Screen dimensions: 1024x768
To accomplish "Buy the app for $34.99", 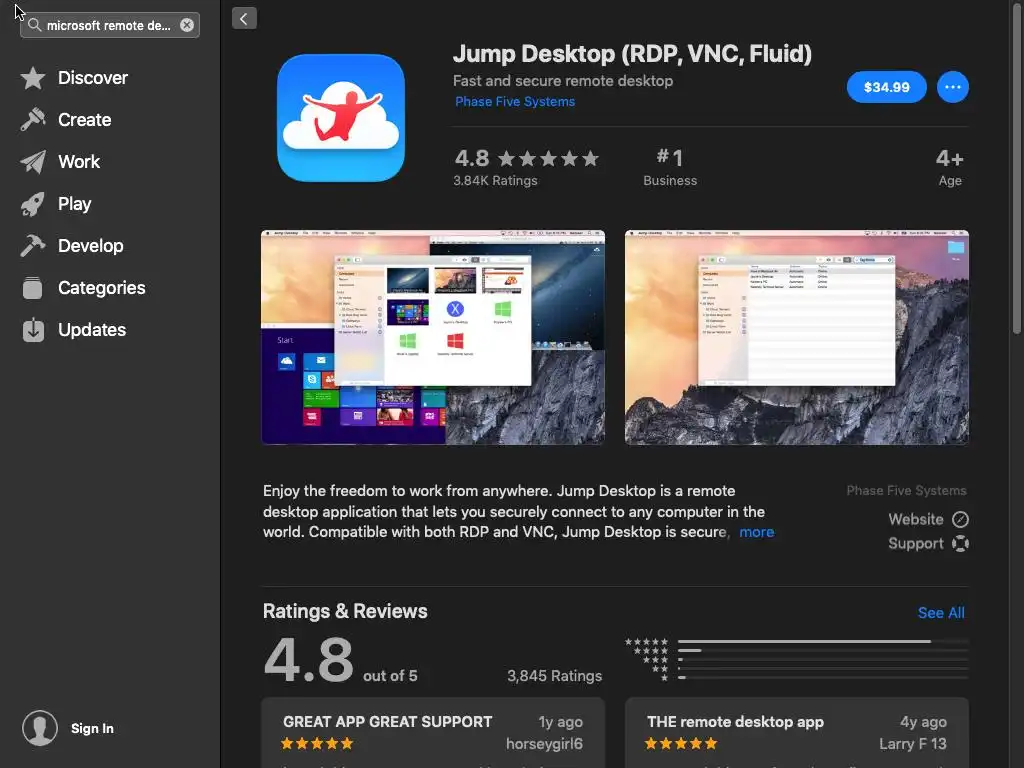I will pyautogui.click(x=886, y=87).
